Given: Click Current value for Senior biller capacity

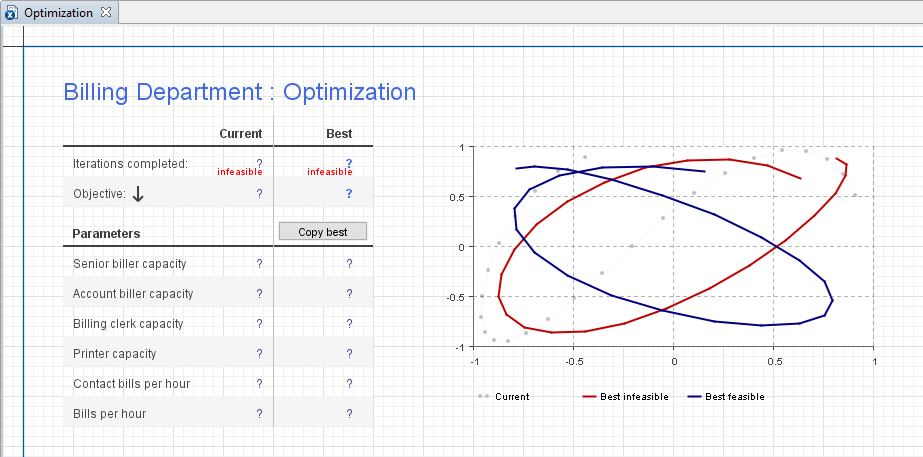Looking at the screenshot, I should (260, 264).
